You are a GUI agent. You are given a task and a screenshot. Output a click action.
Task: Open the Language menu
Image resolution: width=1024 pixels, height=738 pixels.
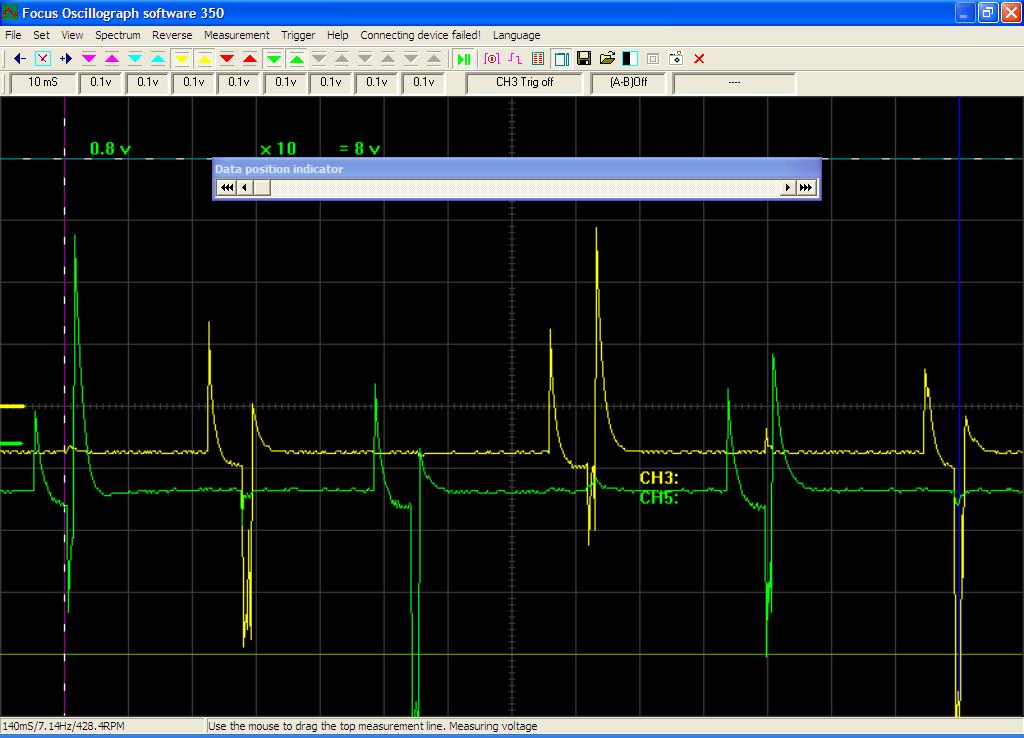[x=517, y=35]
